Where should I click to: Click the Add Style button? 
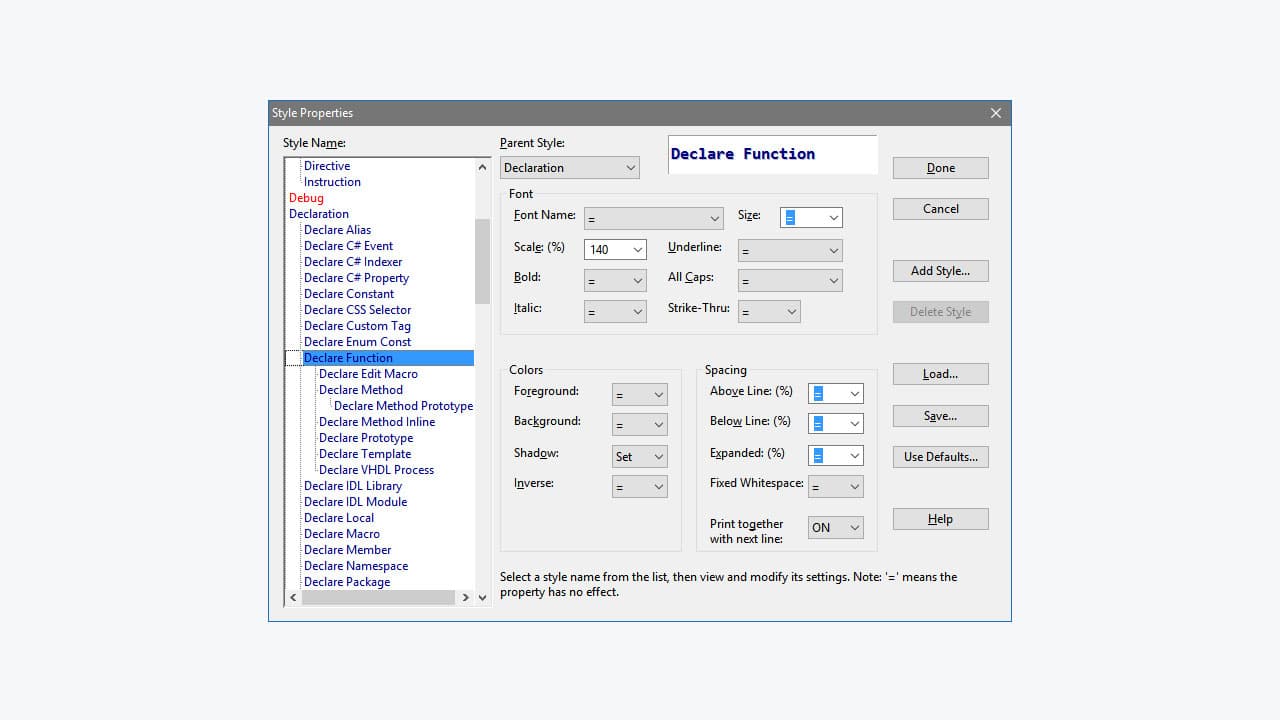940,270
